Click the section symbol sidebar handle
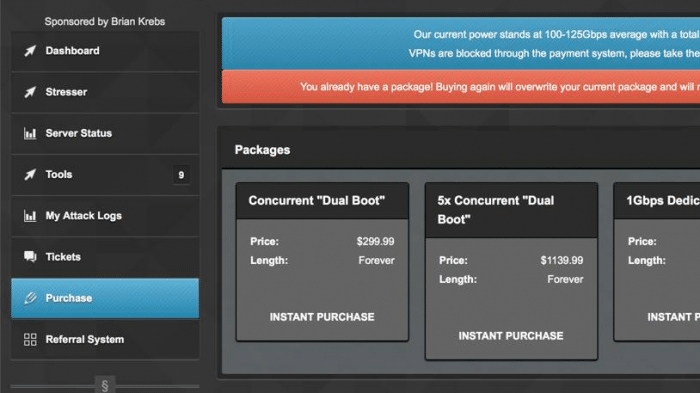700x393 pixels. tap(105, 385)
